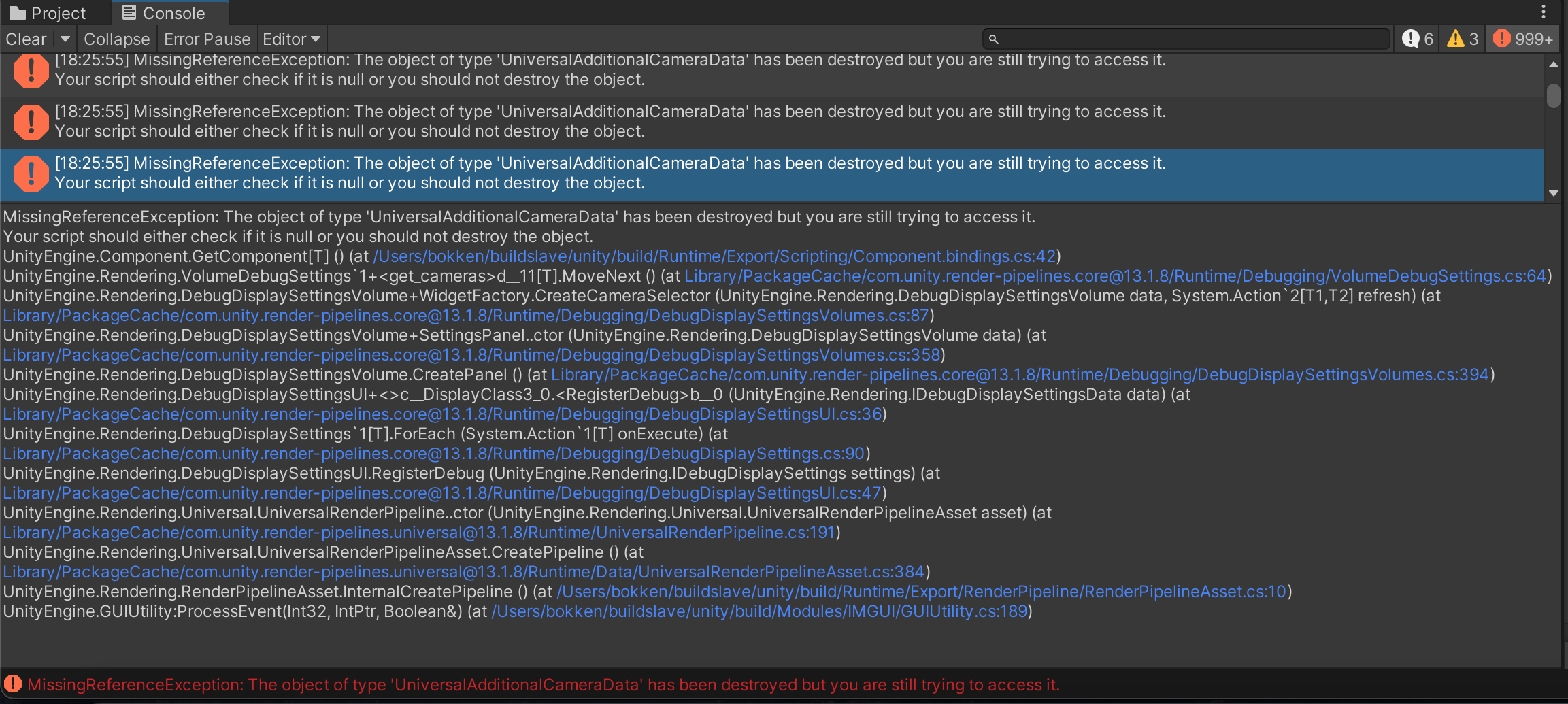Click the log list scrollbar thumb
The width and height of the screenshot is (1568, 704).
point(1554,95)
